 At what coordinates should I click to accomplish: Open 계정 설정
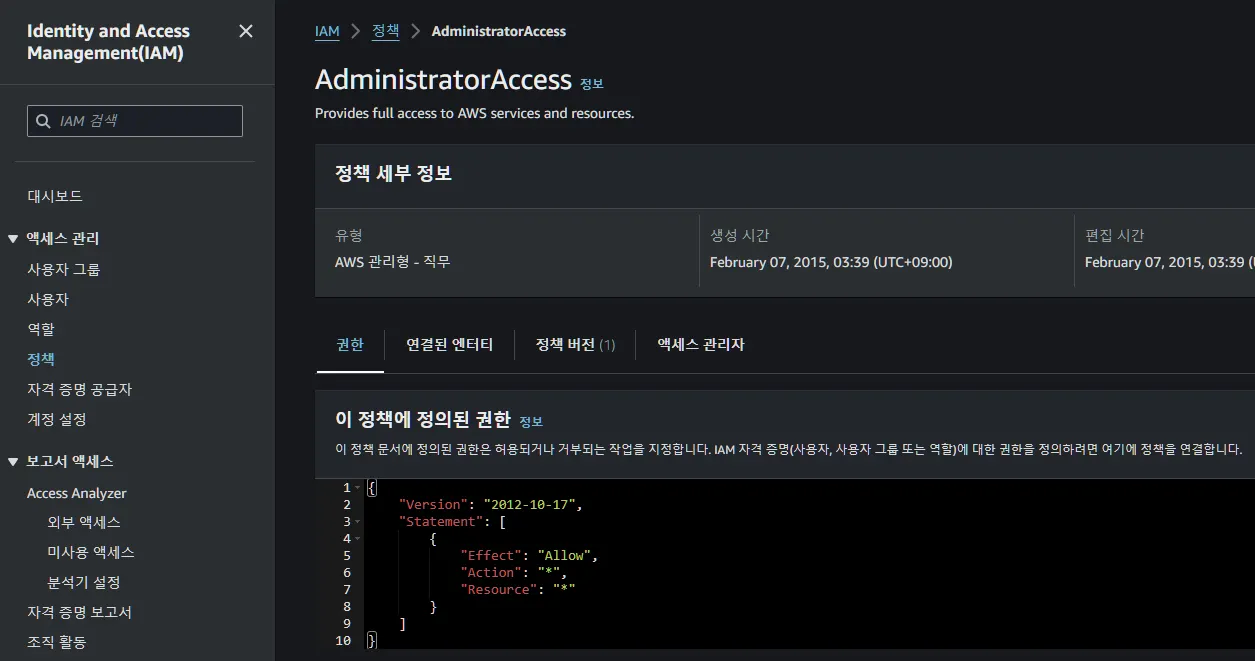pyautogui.click(x=57, y=419)
